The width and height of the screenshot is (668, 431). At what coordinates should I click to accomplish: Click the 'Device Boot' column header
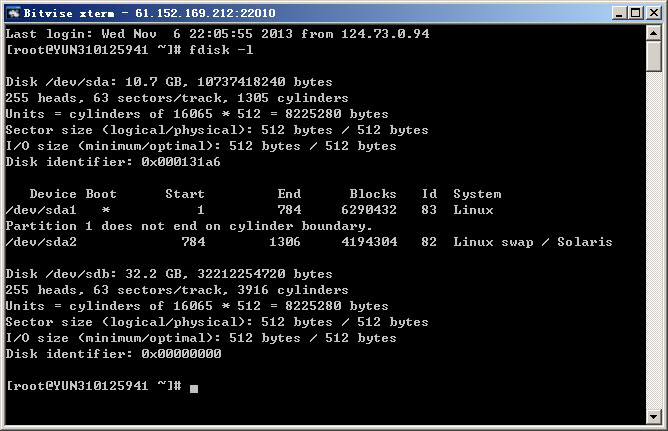coord(73,194)
